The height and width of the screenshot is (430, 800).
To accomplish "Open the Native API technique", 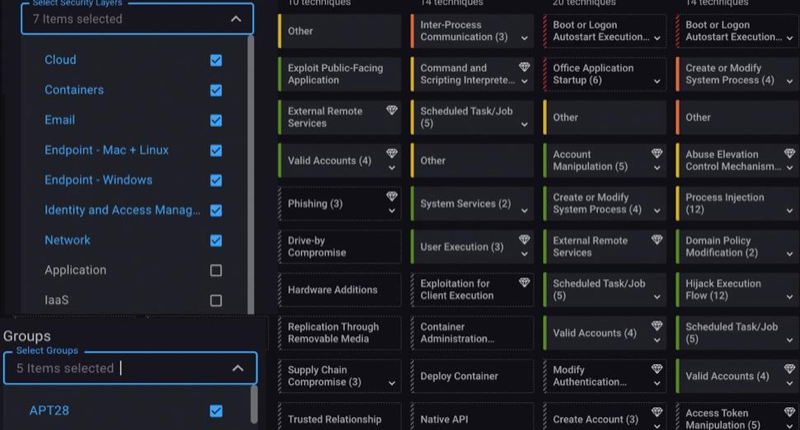I will click(x=472, y=418).
